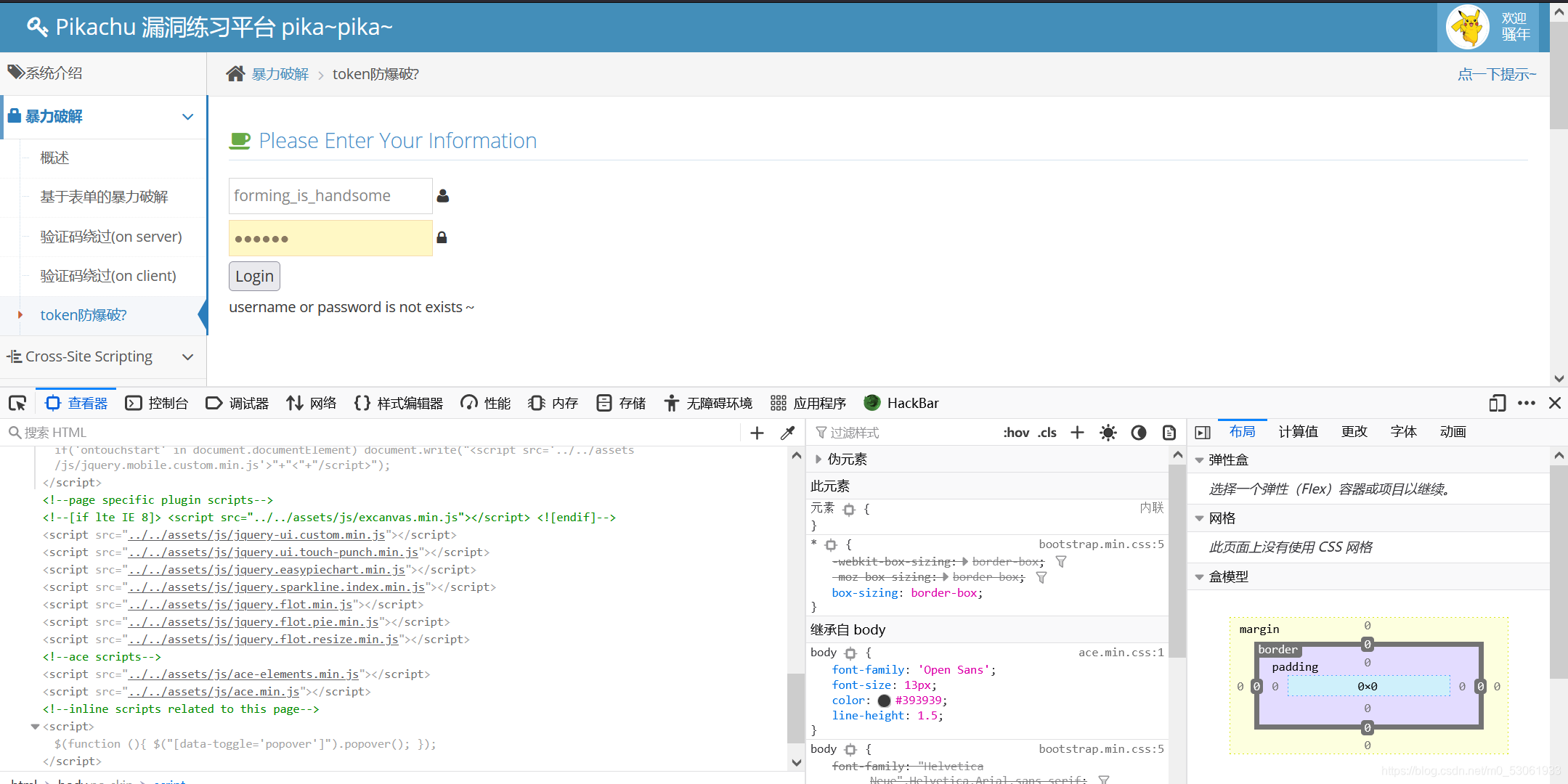The height and width of the screenshot is (784, 1568).
Task: Open the 控制台 console tab
Action: (156, 403)
